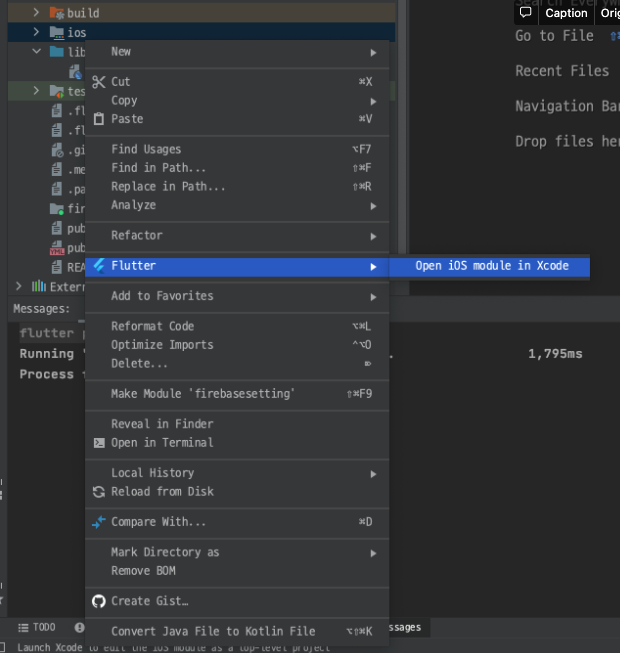Click the terminal icon beside Open in Terminal

pos(99,443)
